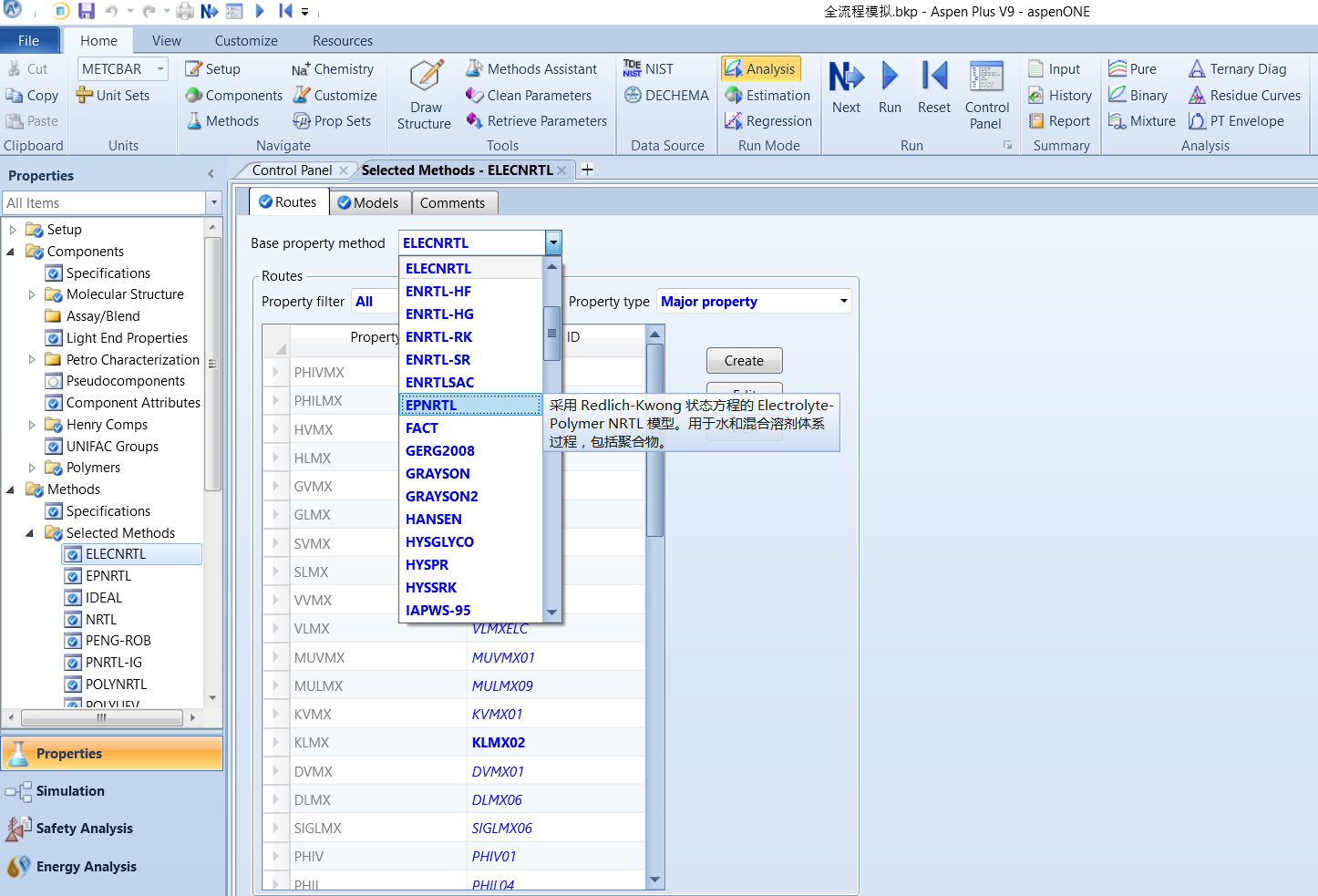Viewport: 1318px width, 896px height.
Task: Open PT Envelope analysis
Action: point(1237,120)
